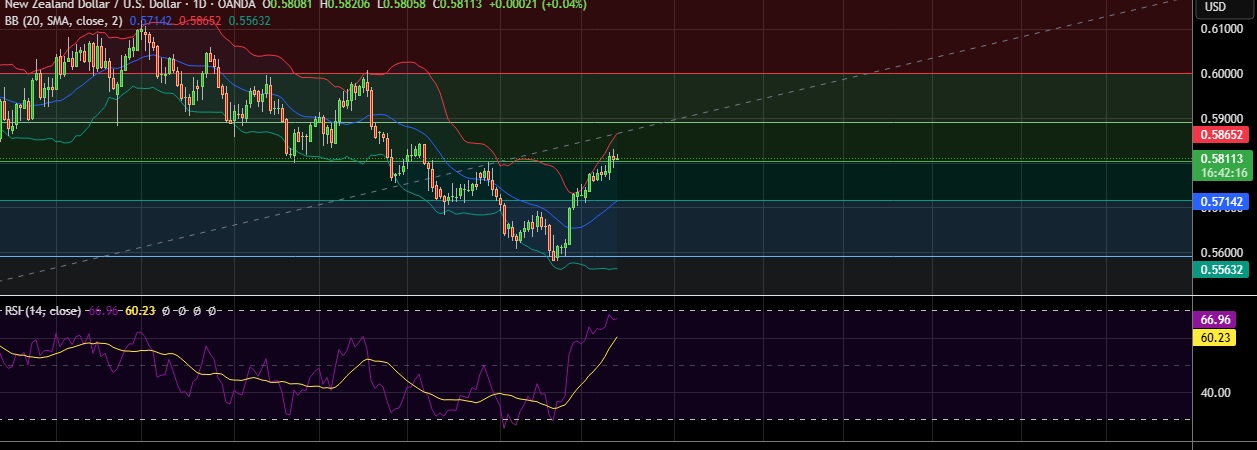The height and width of the screenshot is (450, 1257).
Task: Click the OANDA data source label in the title
Action: pos(238,5)
